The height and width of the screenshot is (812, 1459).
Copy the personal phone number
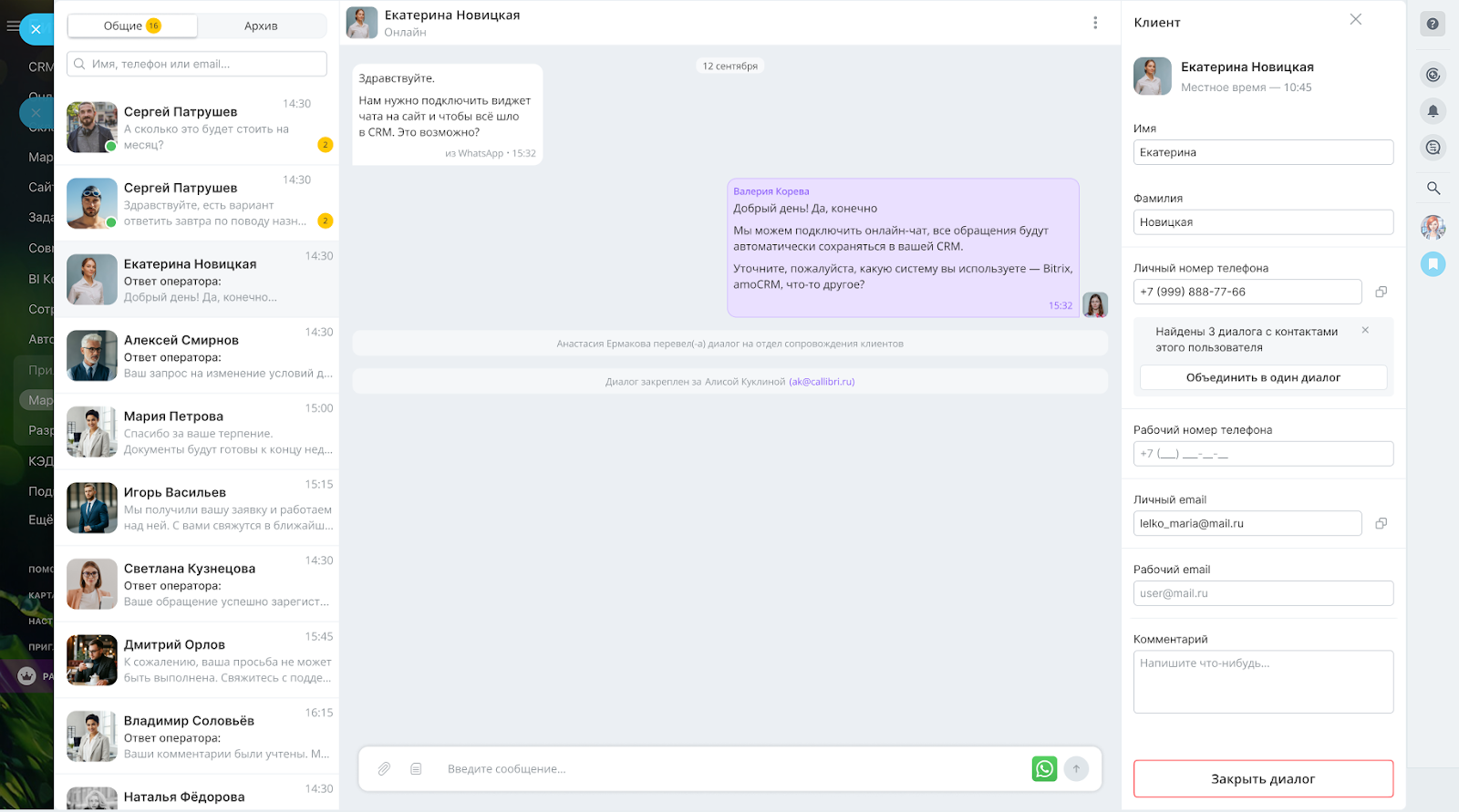pyautogui.click(x=1381, y=292)
